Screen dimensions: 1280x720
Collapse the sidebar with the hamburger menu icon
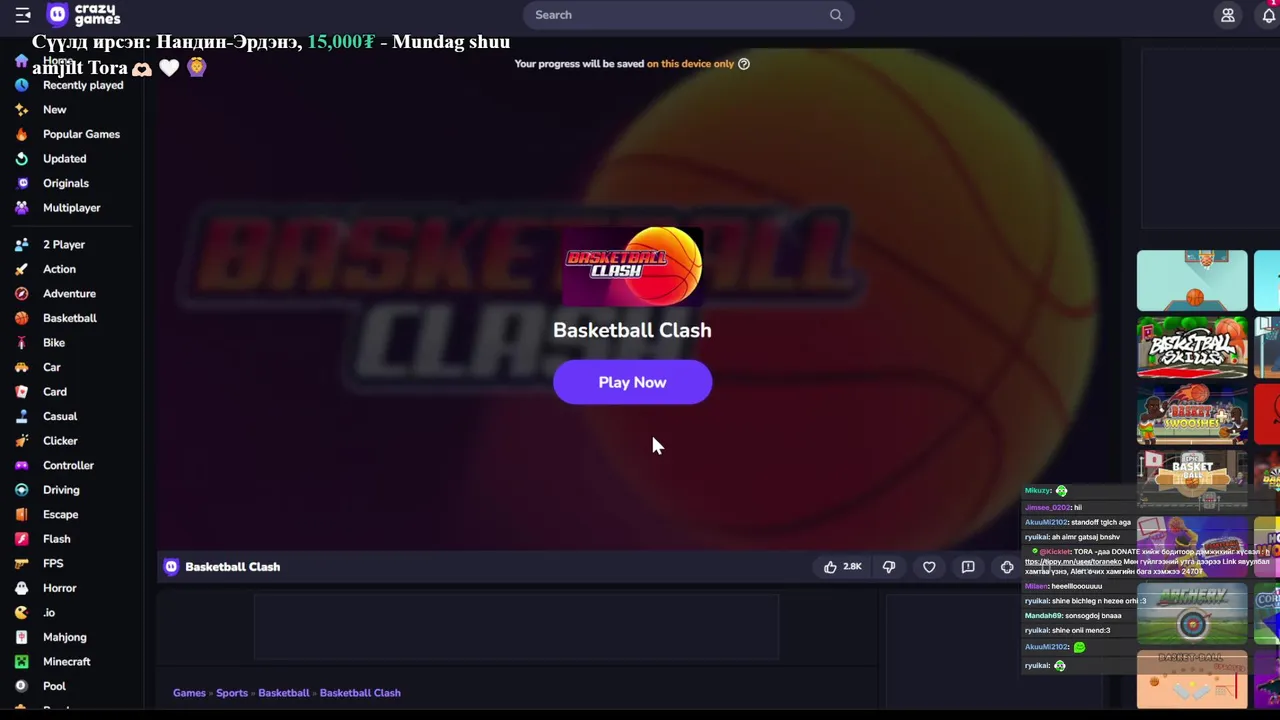23,15
